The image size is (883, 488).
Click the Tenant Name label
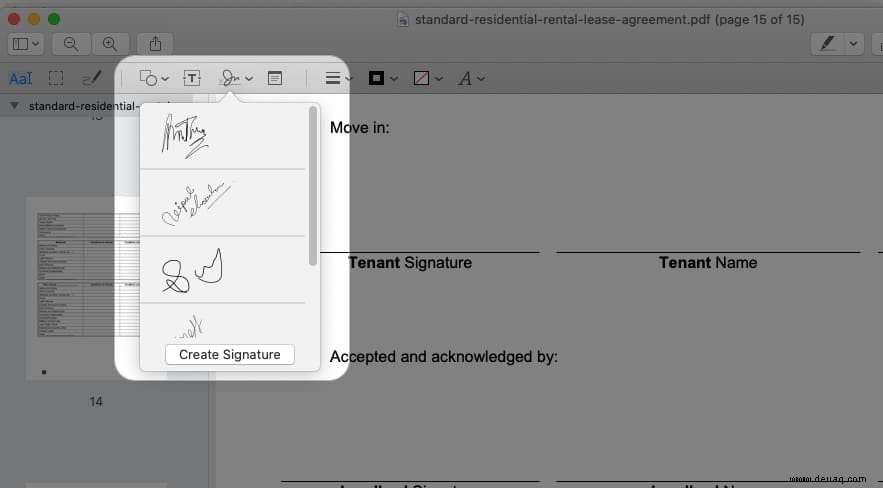[x=708, y=263]
